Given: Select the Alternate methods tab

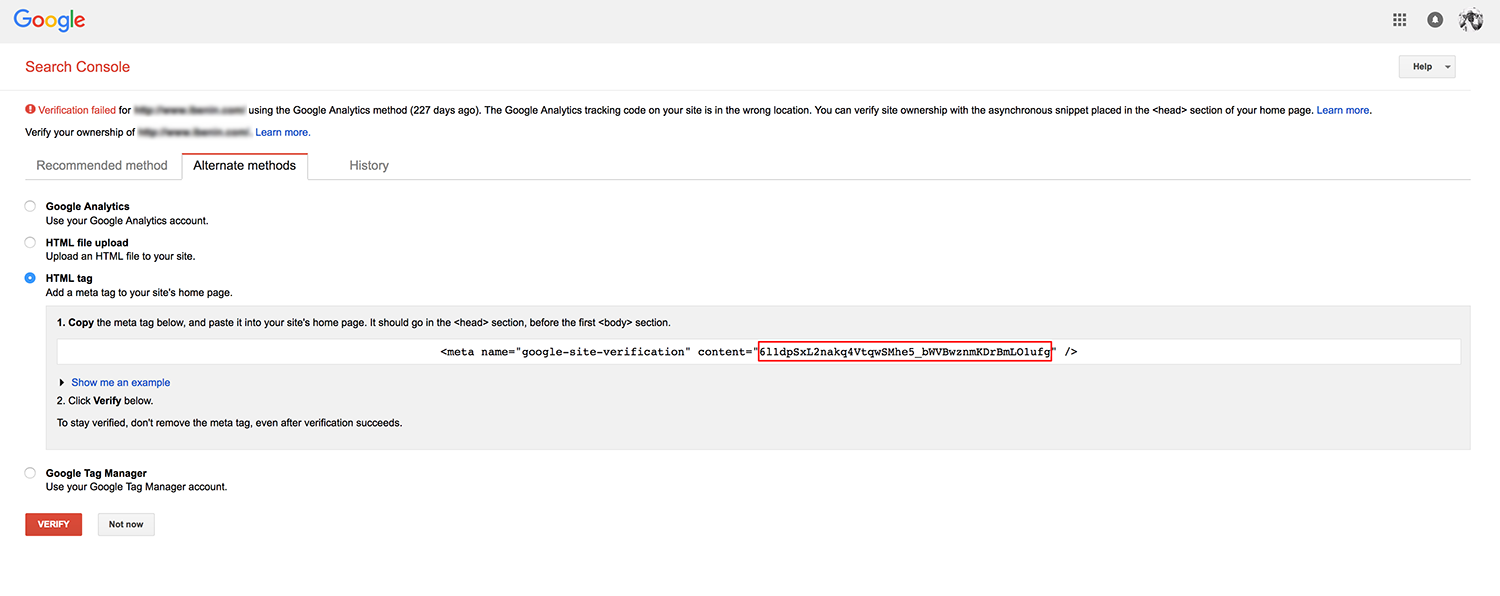Looking at the screenshot, I should [245, 165].
